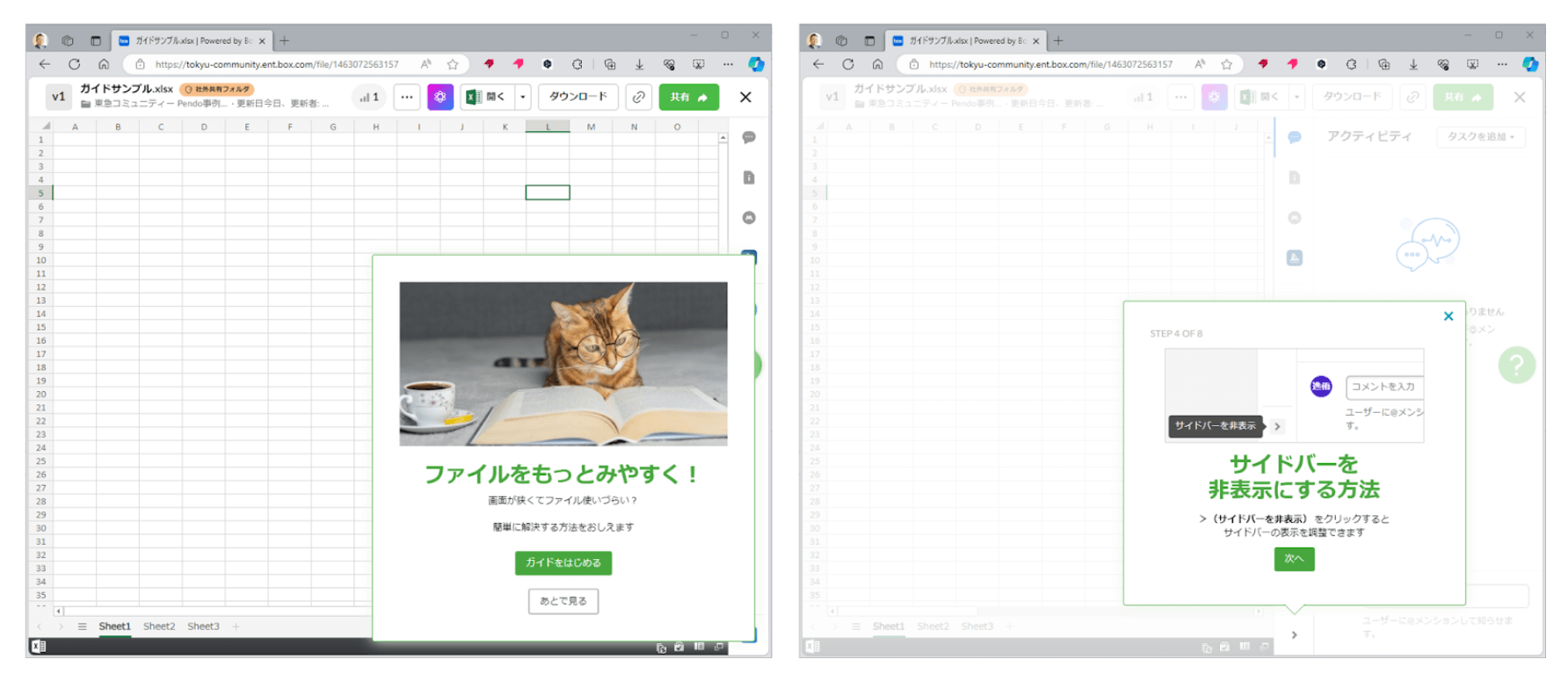Close the browser tab in left window
Viewport: 1568px width, 674px height.
coord(262,41)
